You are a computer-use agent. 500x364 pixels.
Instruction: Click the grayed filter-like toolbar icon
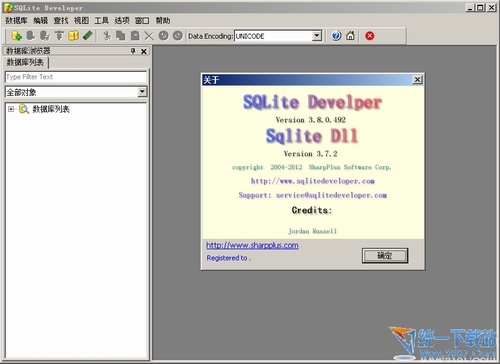point(59,36)
